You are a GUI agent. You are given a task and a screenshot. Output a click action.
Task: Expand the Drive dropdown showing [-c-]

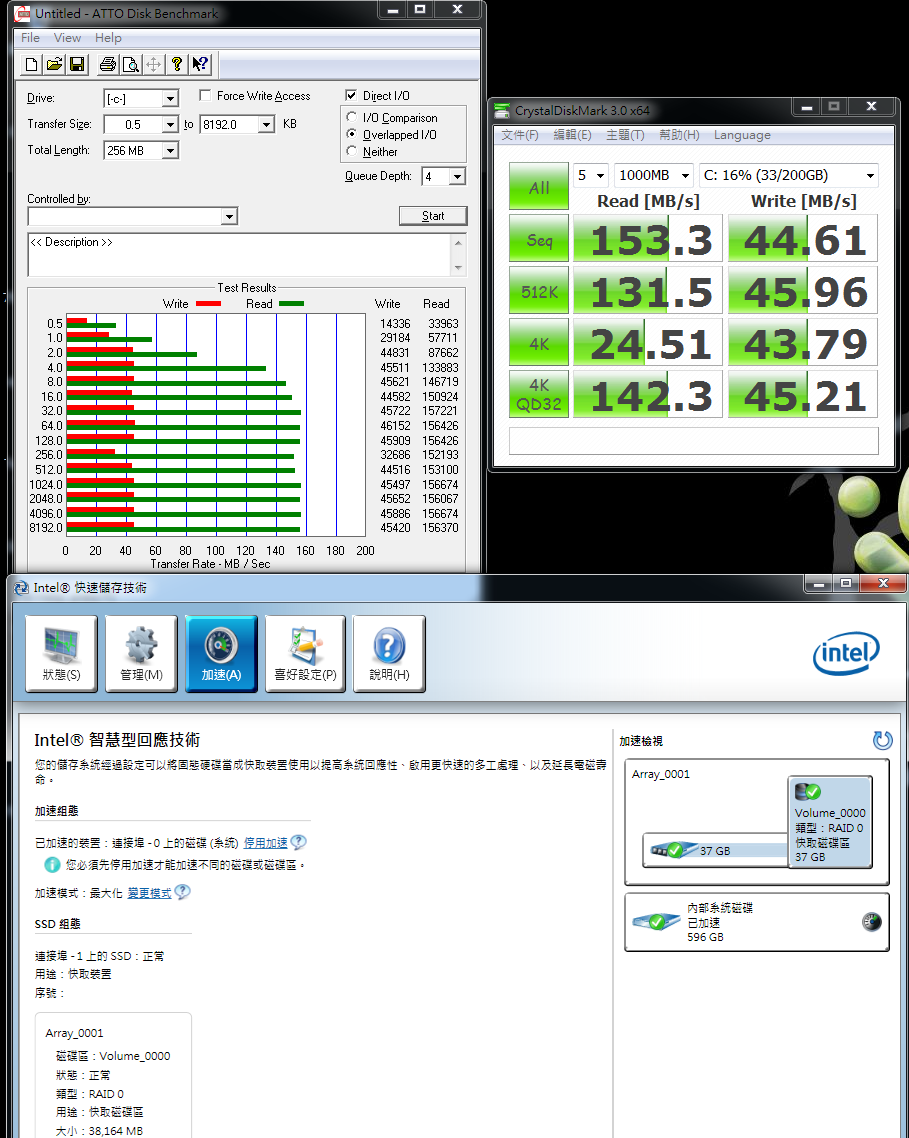tap(171, 99)
